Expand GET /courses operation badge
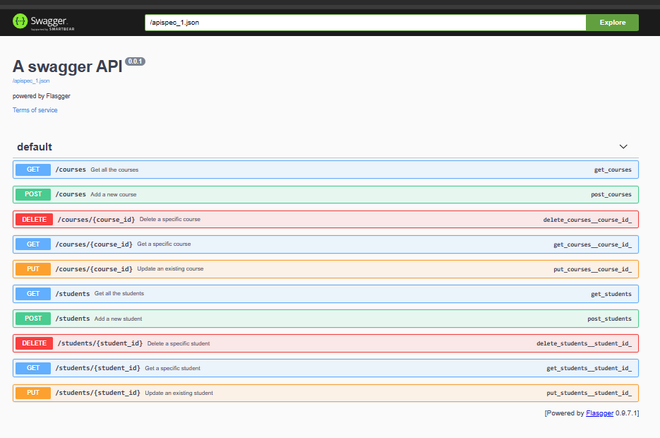 pos(33,170)
